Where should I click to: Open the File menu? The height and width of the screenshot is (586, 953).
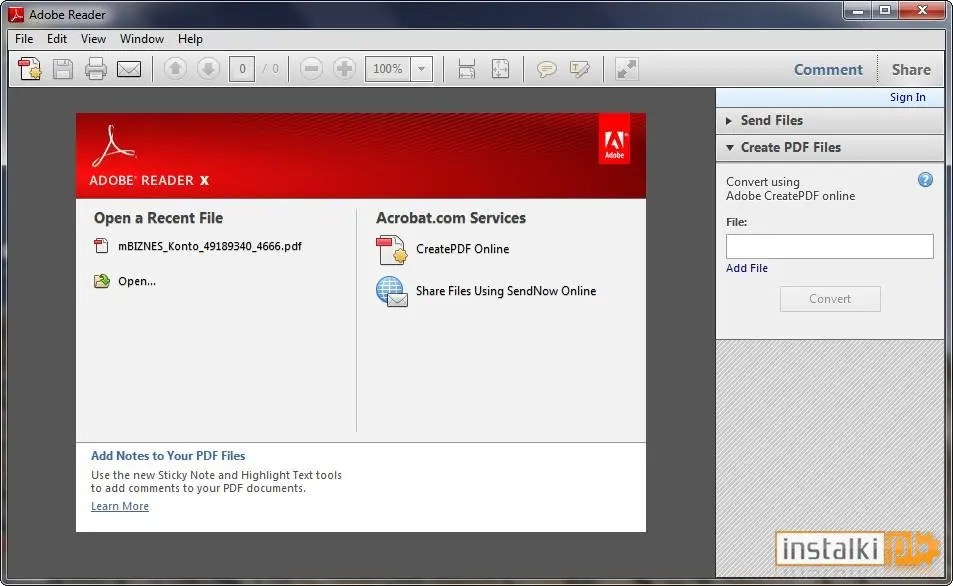point(23,39)
